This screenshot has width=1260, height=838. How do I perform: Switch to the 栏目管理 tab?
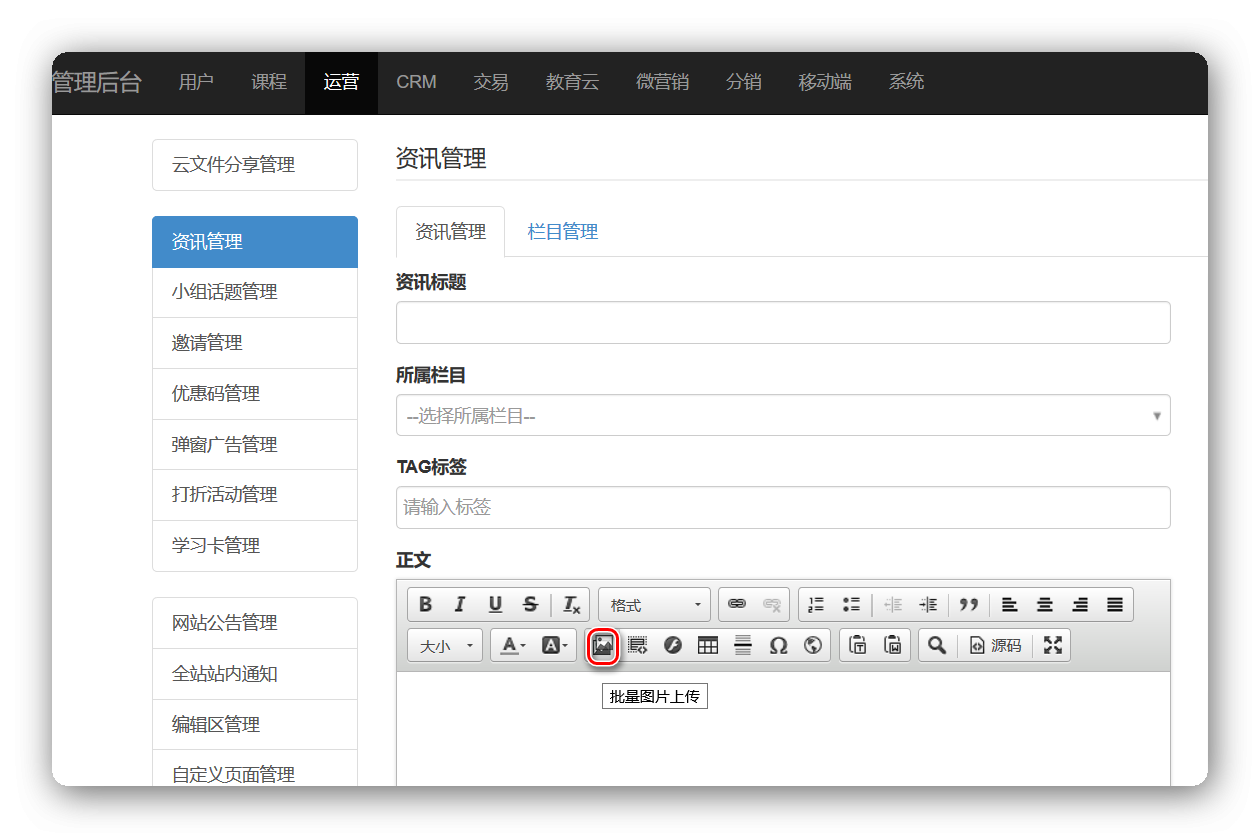pos(562,232)
